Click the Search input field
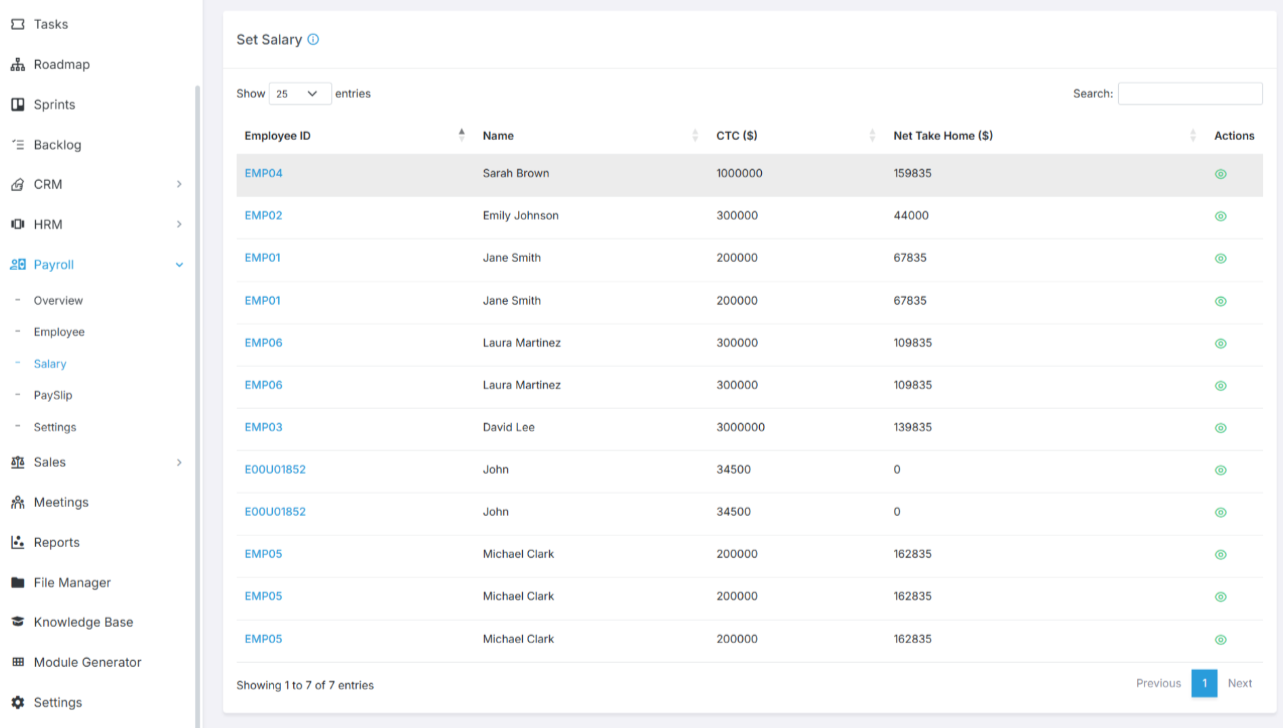1283x728 pixels. tap(1189, 94)
